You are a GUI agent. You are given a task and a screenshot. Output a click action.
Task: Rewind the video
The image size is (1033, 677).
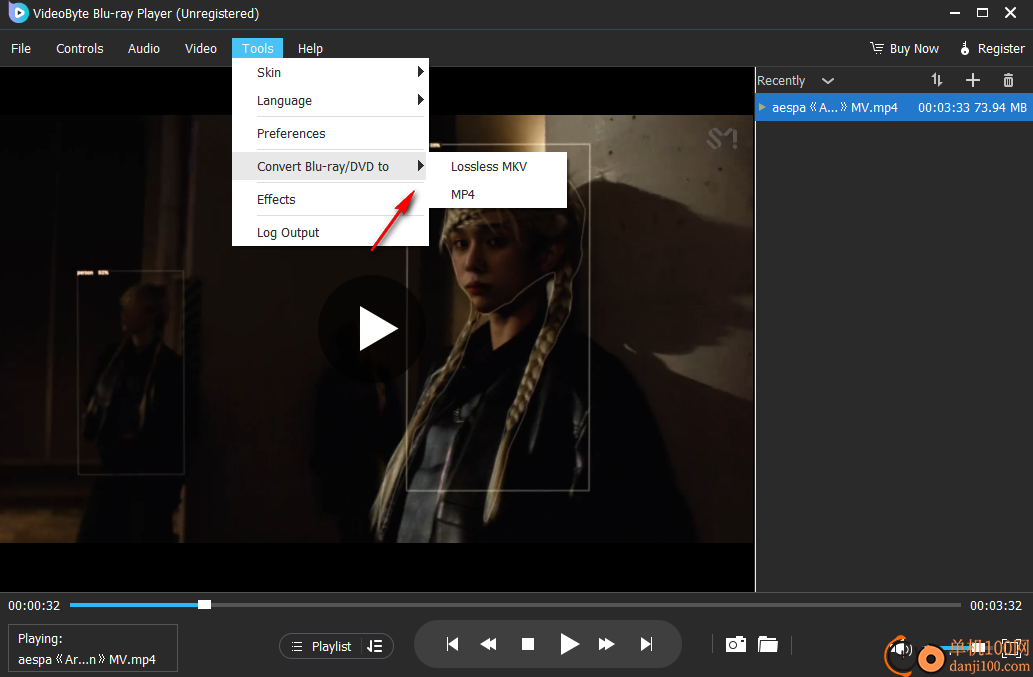(488, 644)
